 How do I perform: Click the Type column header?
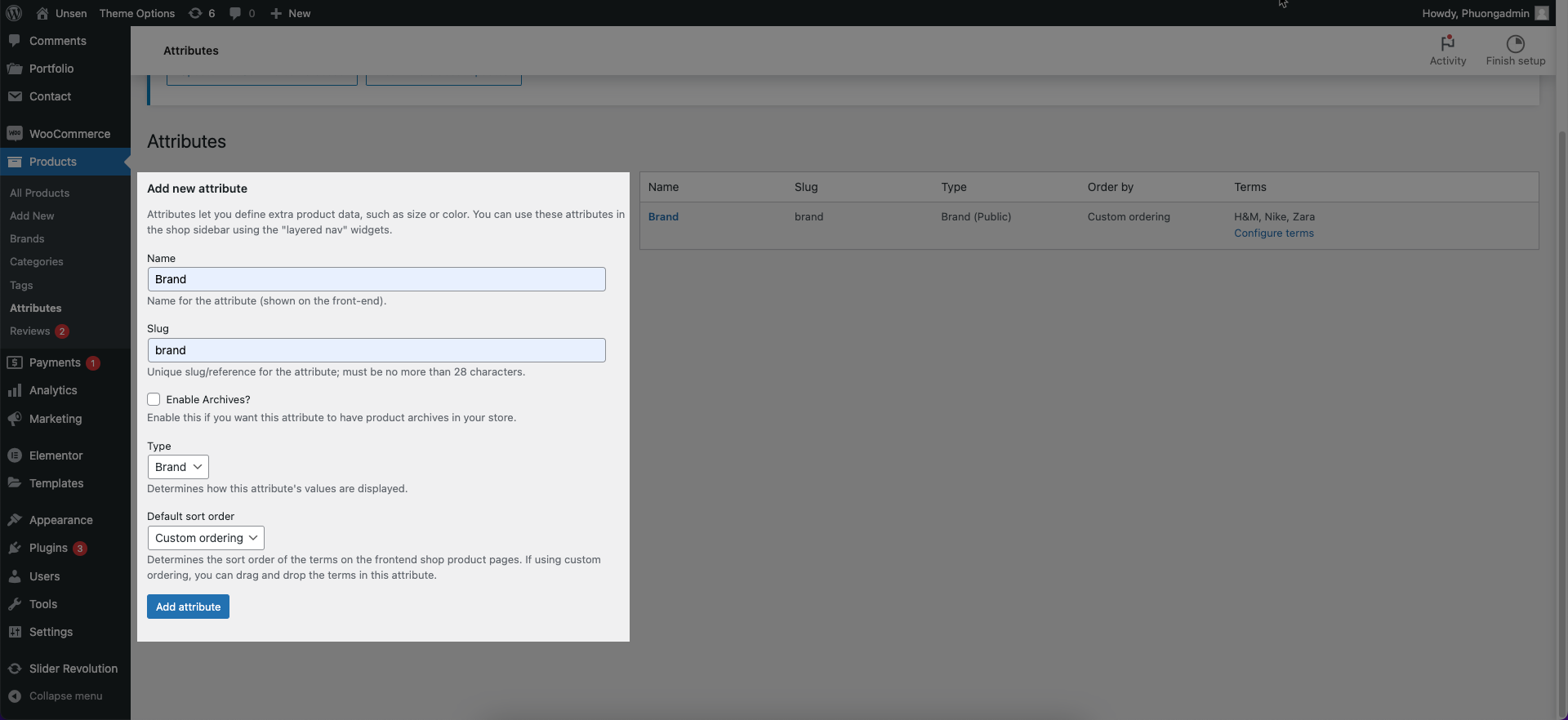click(x=954, y=187)
